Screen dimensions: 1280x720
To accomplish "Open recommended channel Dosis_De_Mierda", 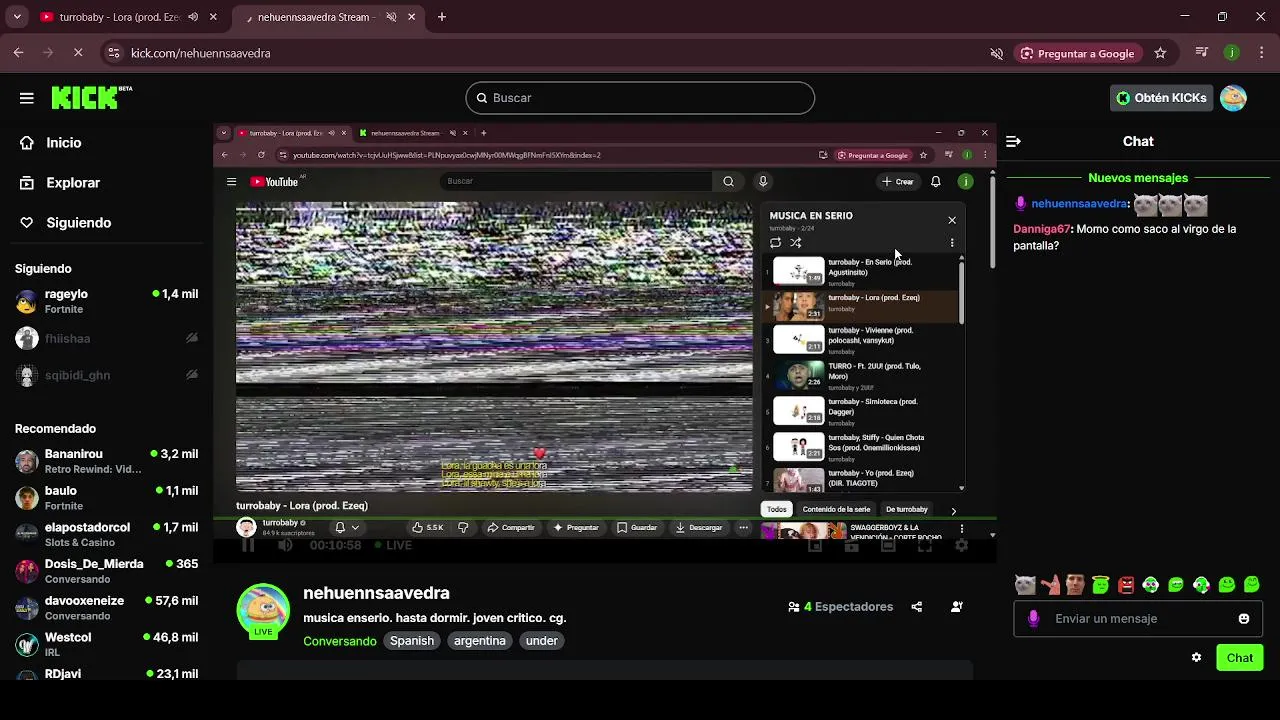I will coord(107,571).
